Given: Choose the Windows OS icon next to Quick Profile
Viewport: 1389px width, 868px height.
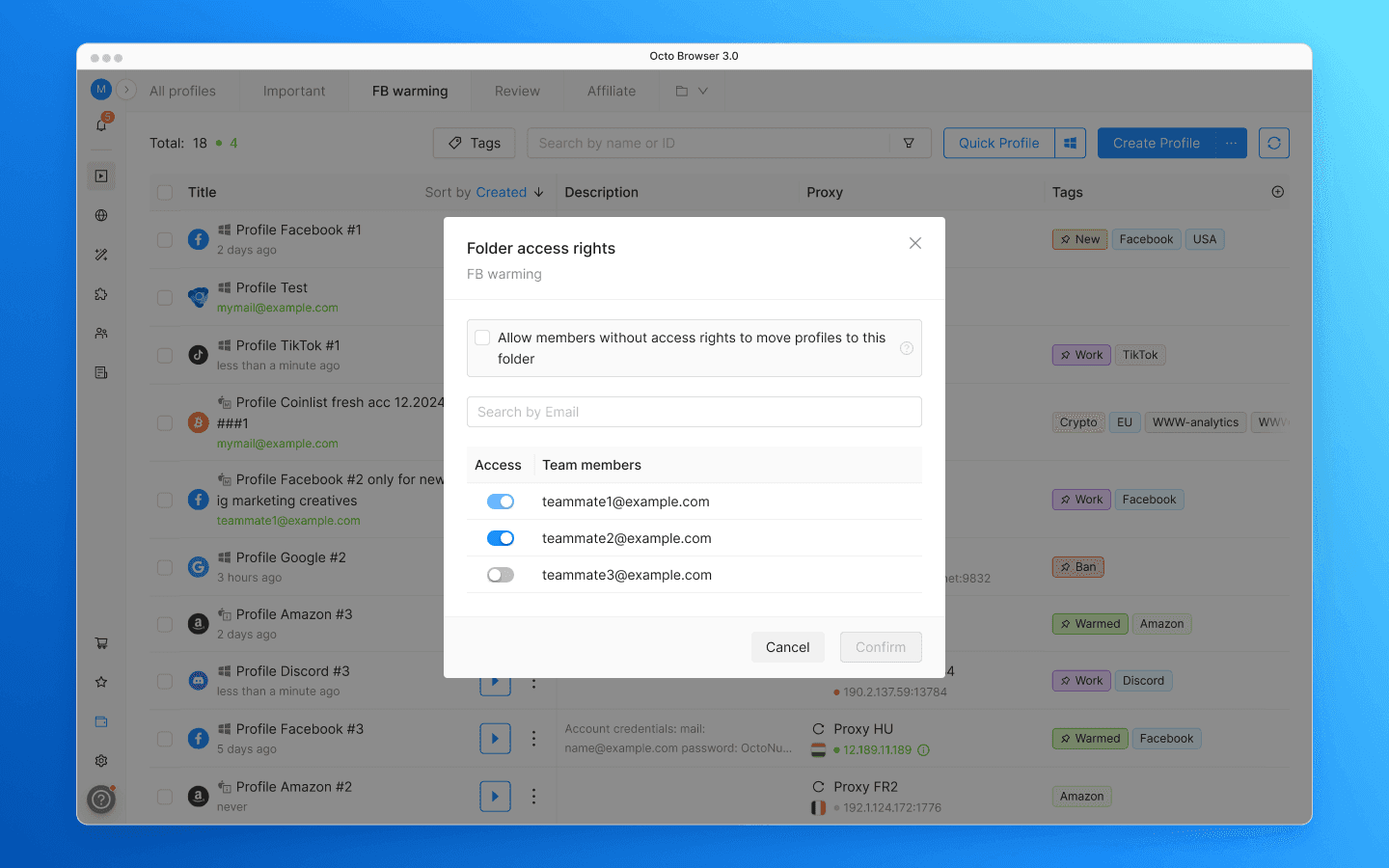Looking at the screenshot, I should pyautogui.click(x=1071, y=143).
